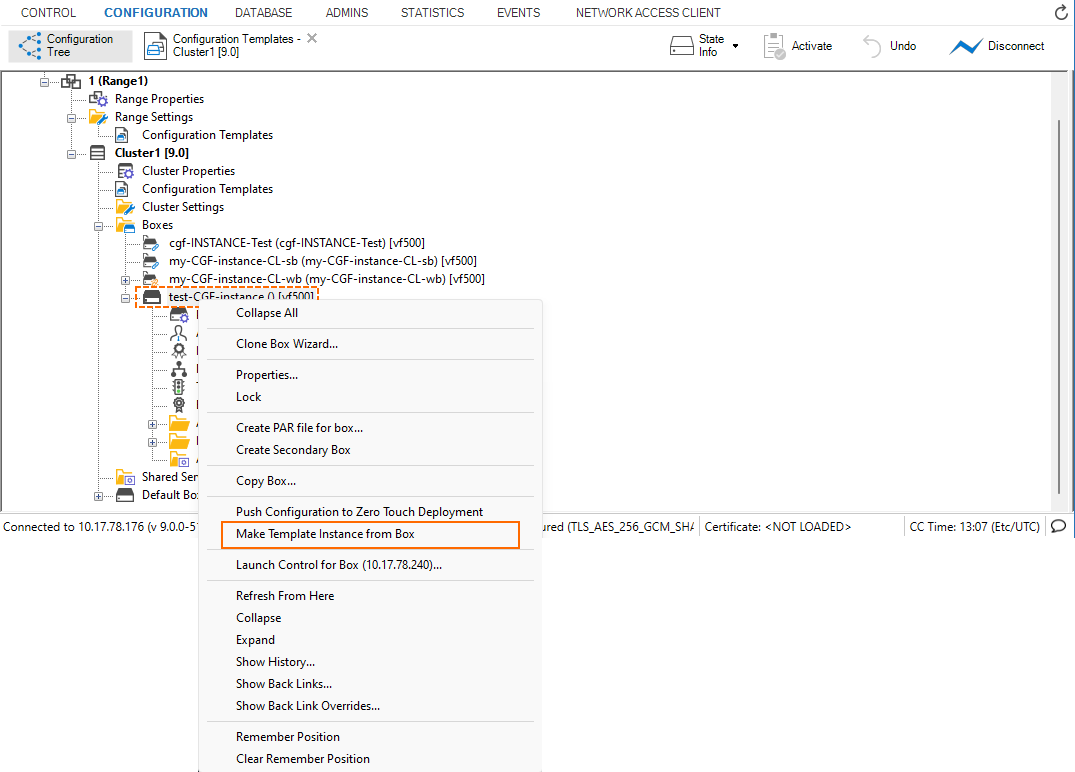1075x772 pixels.
Task: Click the Undo arrow icon
Action: [x=872, y=46]
